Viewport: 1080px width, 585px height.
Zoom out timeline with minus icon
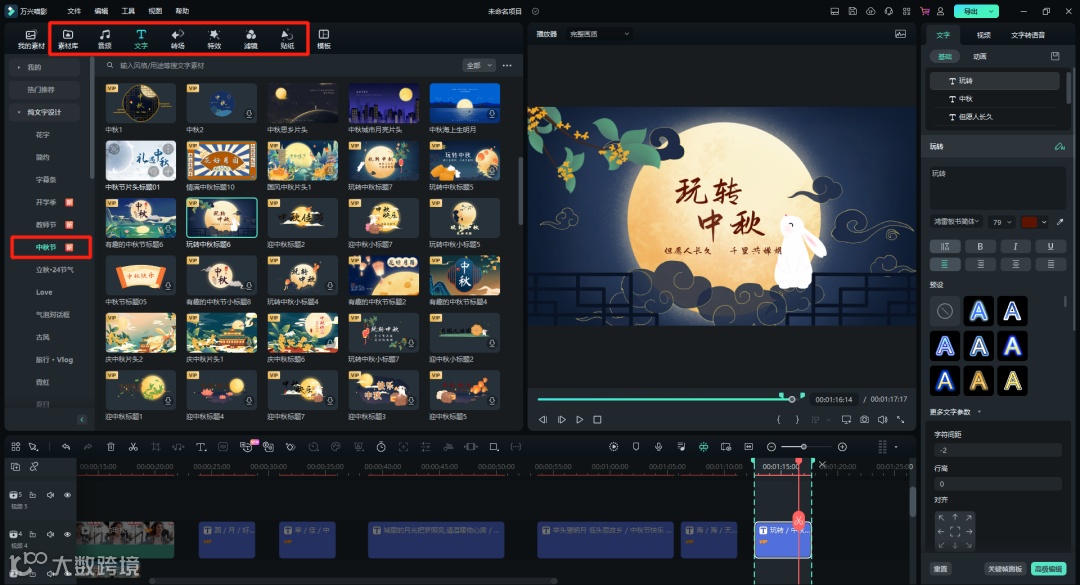tap(771, 447)
